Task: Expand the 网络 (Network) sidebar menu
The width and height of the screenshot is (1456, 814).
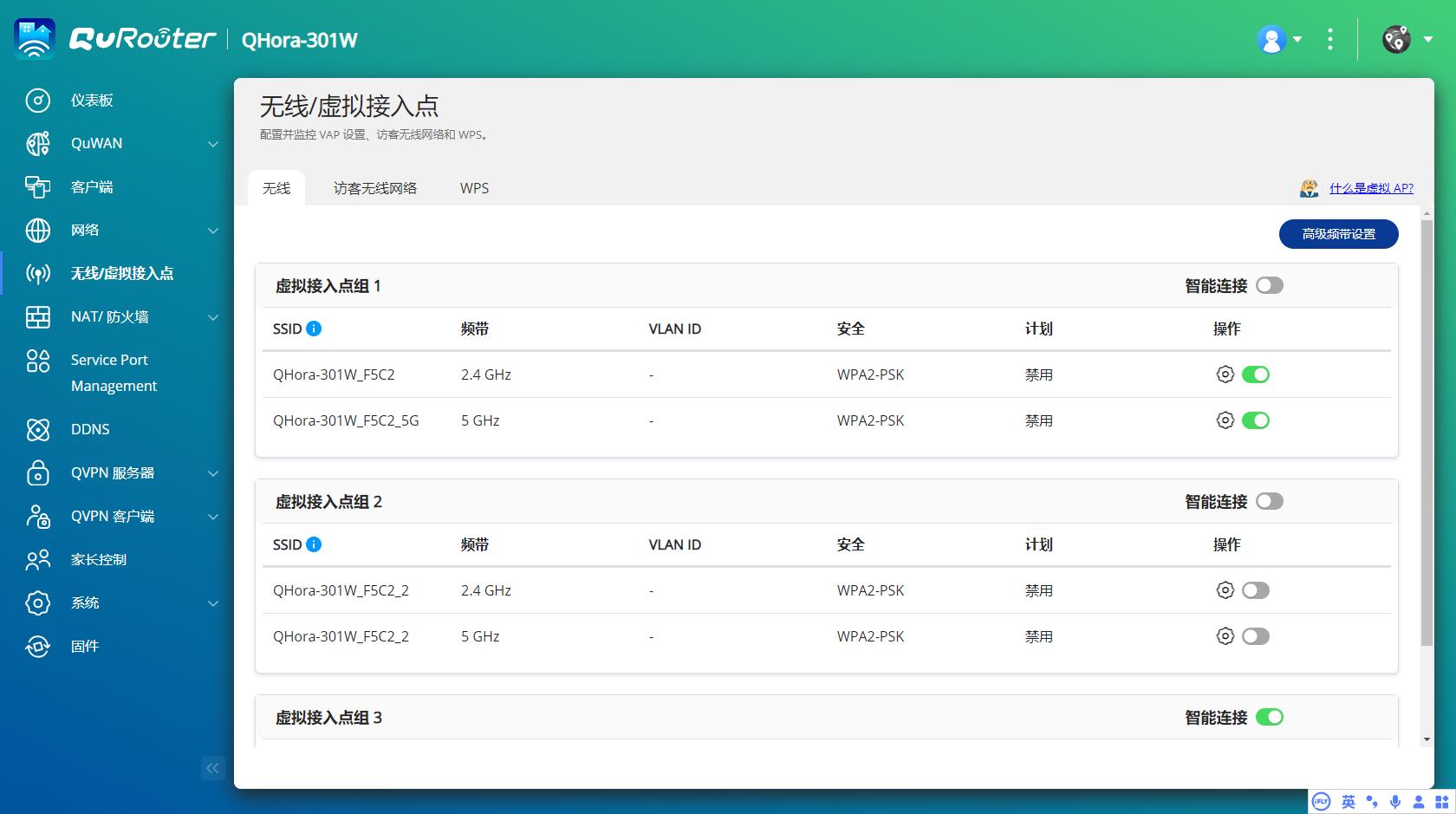Action: (212, 230)
